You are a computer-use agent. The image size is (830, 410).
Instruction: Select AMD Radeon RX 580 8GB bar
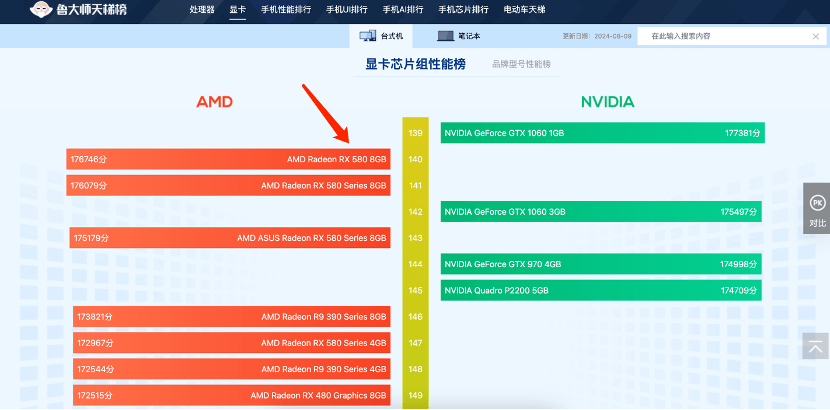point(228,159)
